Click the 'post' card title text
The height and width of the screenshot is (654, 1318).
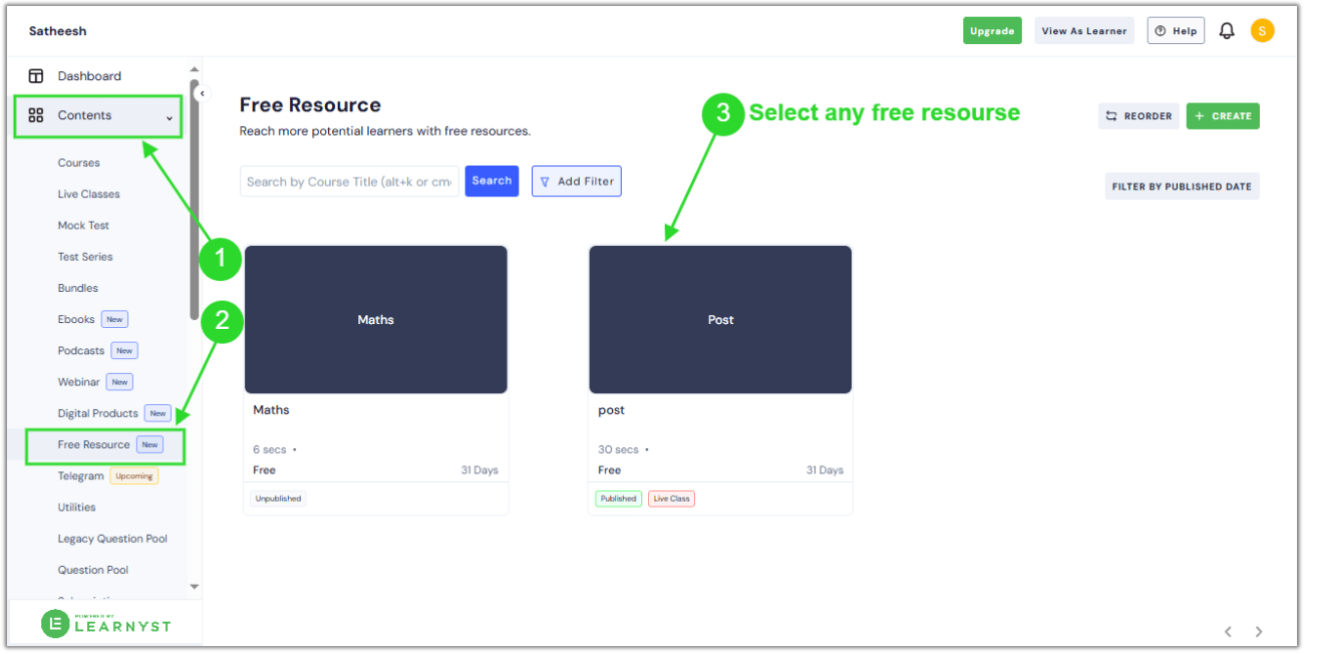pos(611,410)
